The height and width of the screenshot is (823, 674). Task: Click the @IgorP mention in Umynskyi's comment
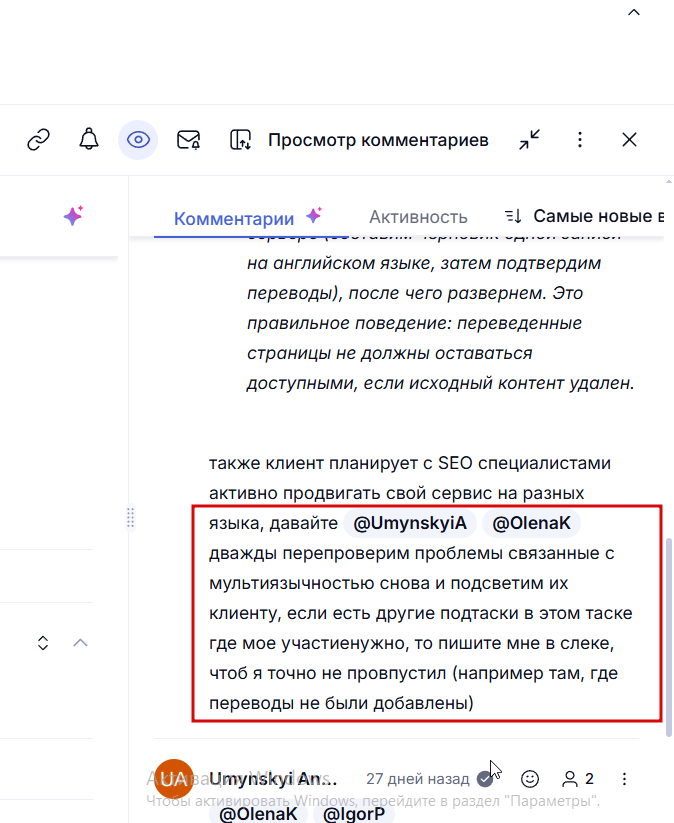pyautogui.click(x=354, y=814)
